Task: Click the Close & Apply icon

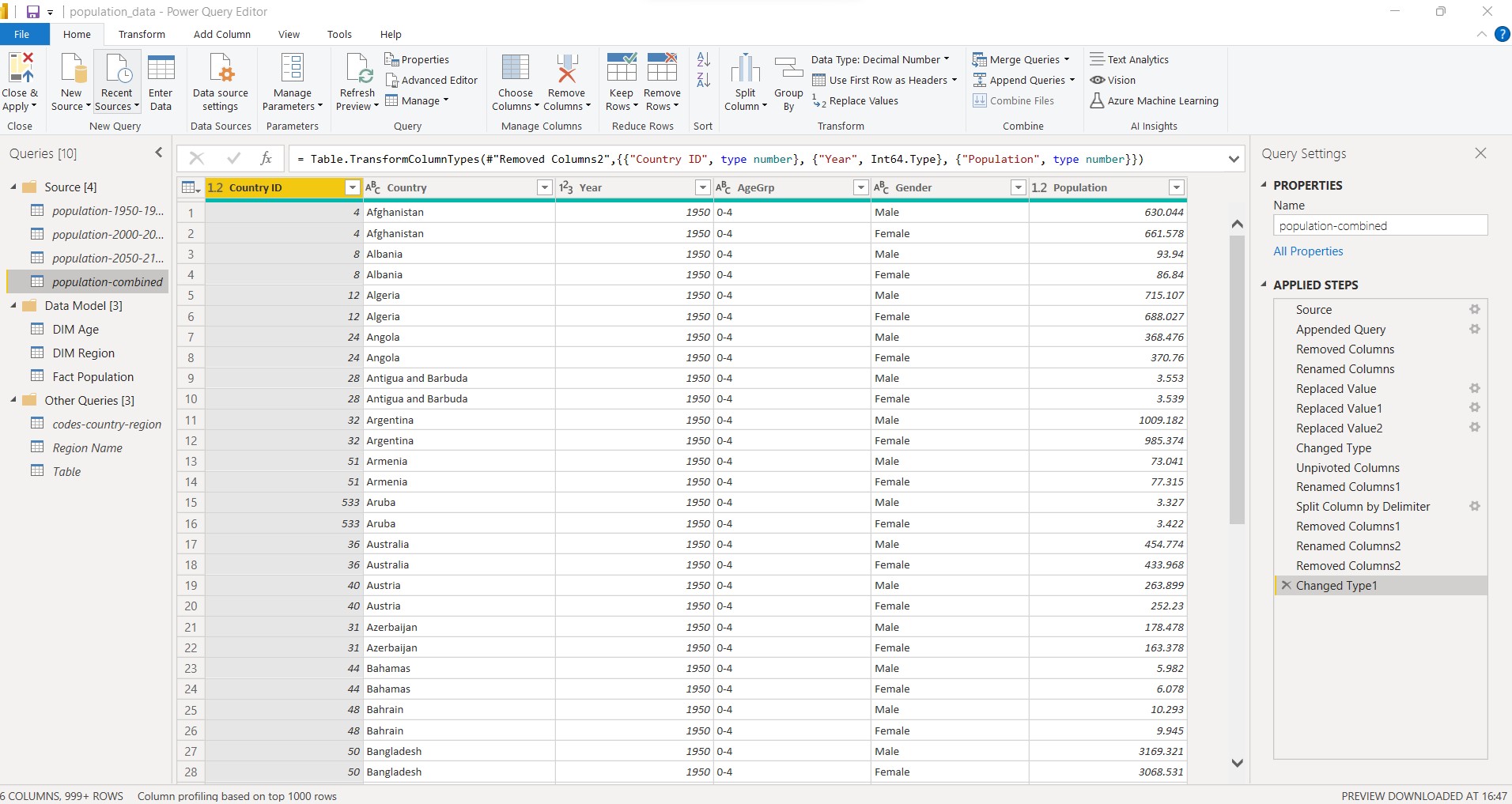Action: pos(21,68)
